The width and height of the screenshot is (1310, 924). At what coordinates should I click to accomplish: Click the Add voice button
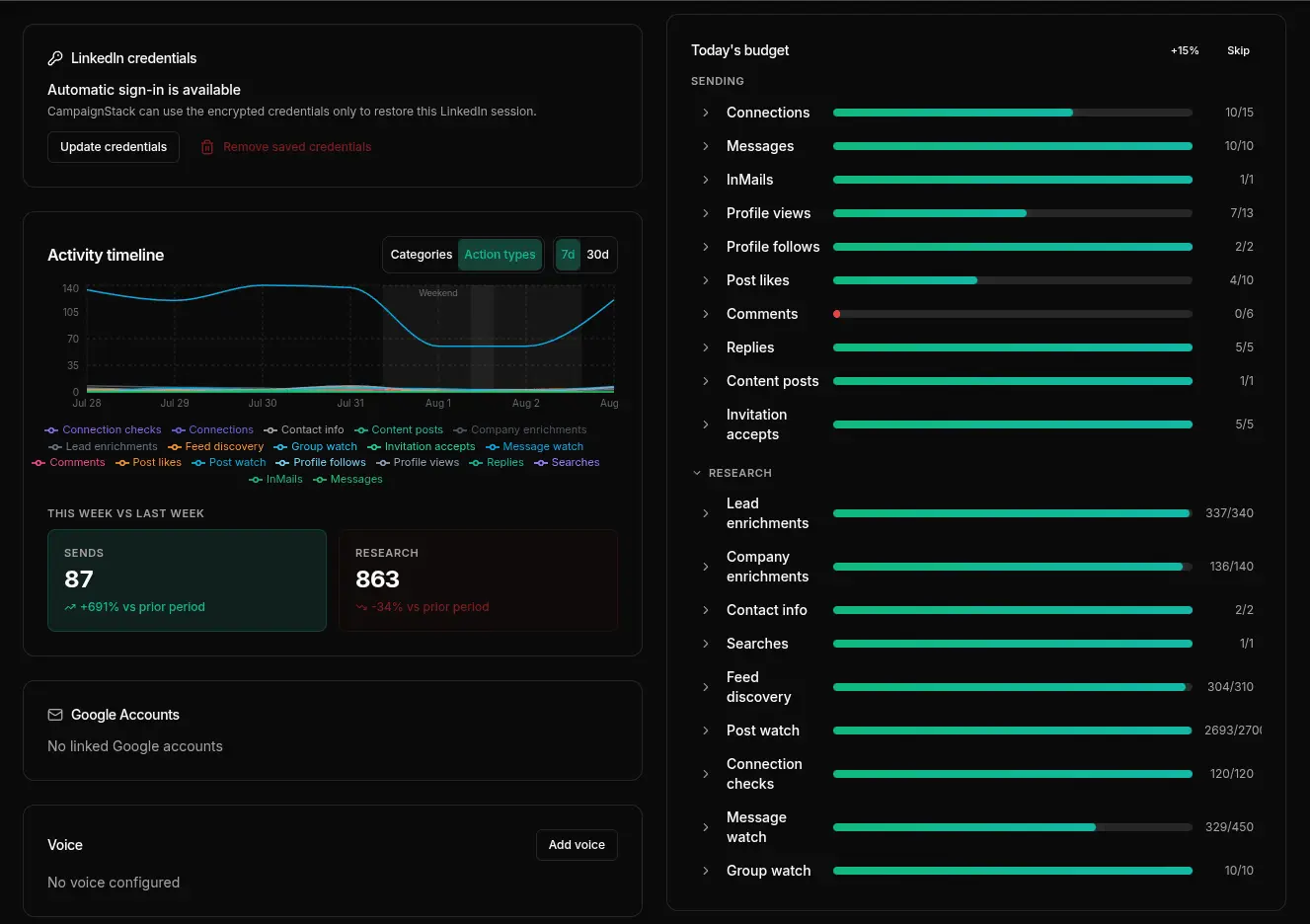point(577,845)
